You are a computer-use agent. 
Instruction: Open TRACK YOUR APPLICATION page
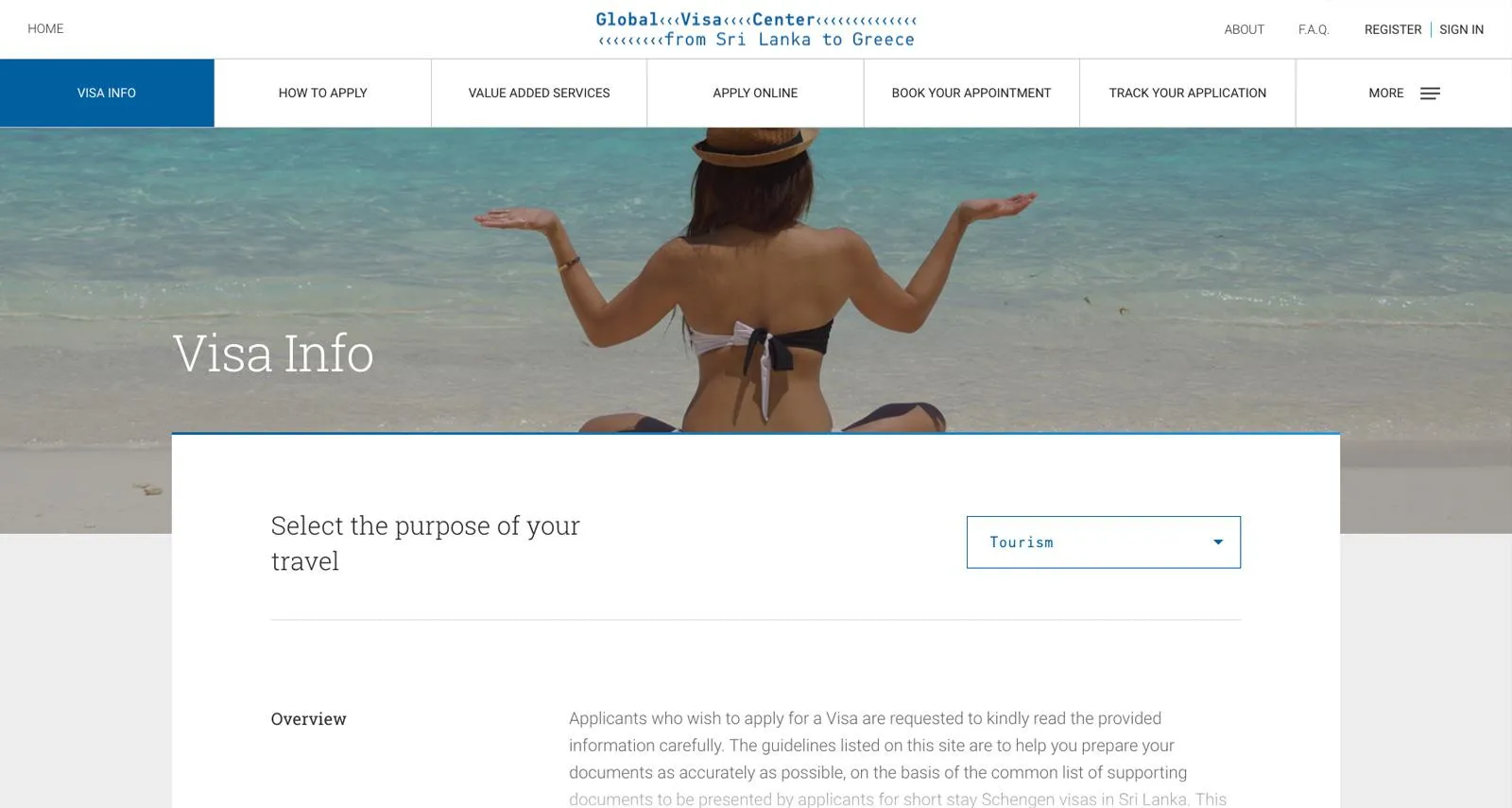tap(1188, 94)
